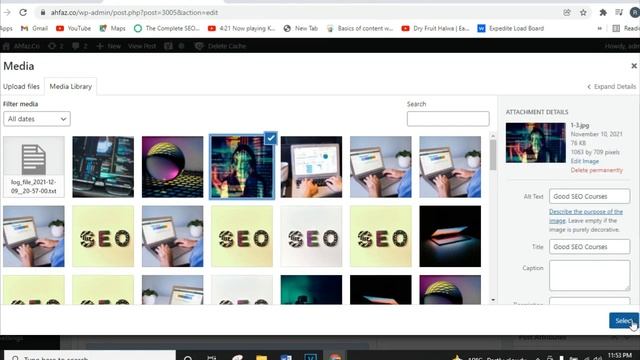The width and height of the screenshot is (640, 360).
Task: Click Edit Image link in attachment details
Action: tap(584, 161)
